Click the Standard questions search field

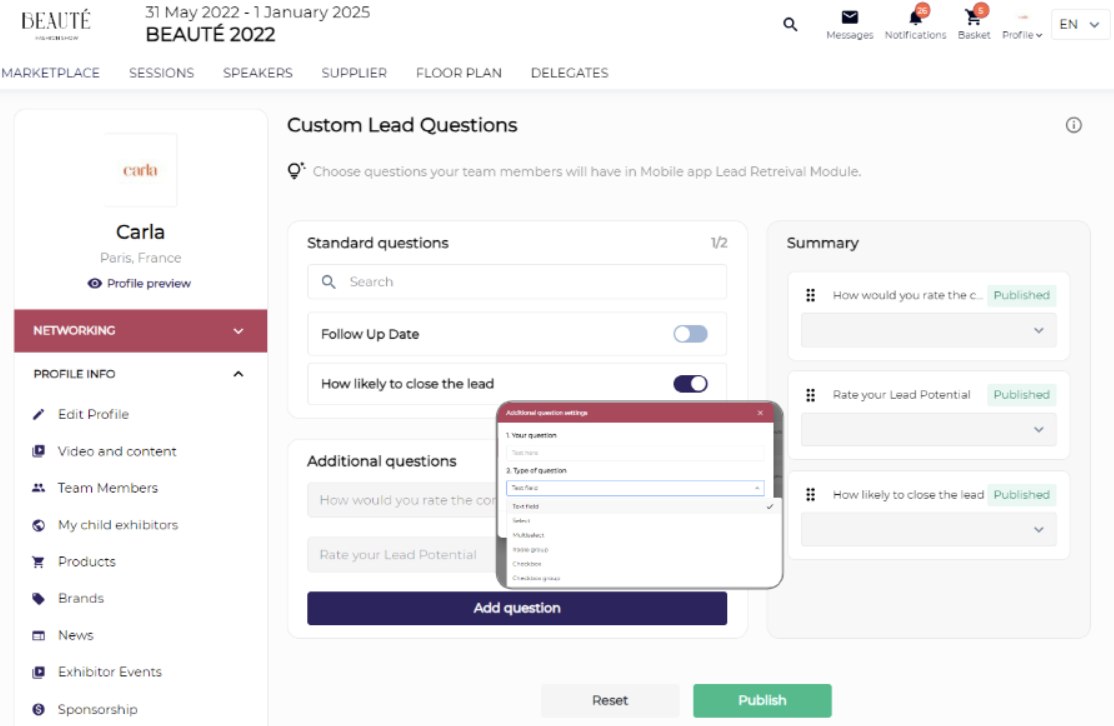pos(517,282)
